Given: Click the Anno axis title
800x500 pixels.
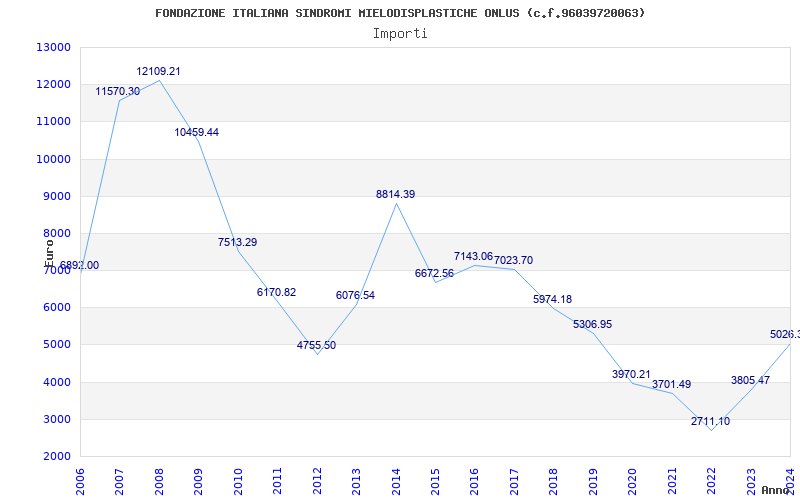Looking at the screenshot, I should tap(775, 490).
